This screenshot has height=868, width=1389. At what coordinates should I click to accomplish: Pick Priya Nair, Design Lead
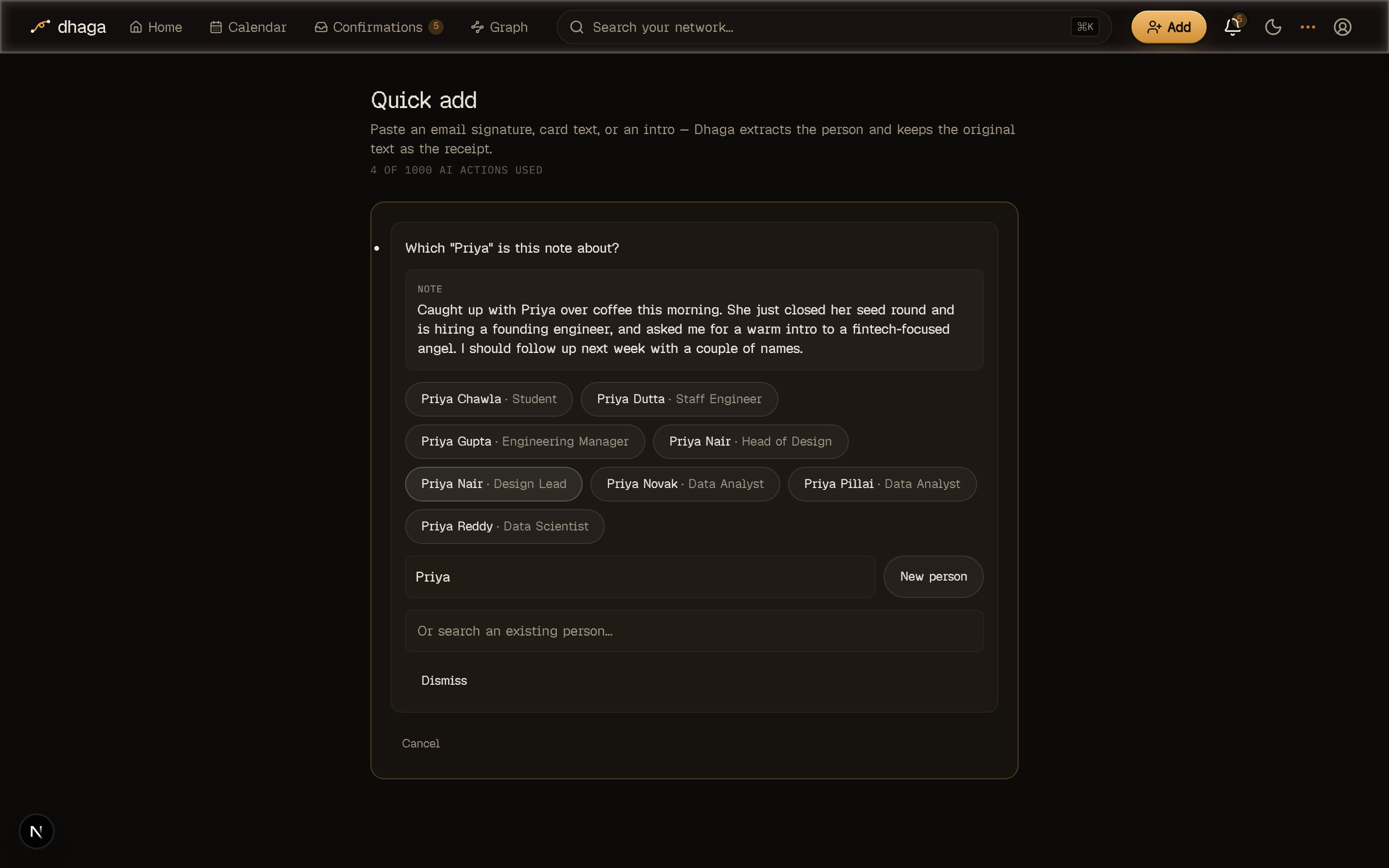493,484
